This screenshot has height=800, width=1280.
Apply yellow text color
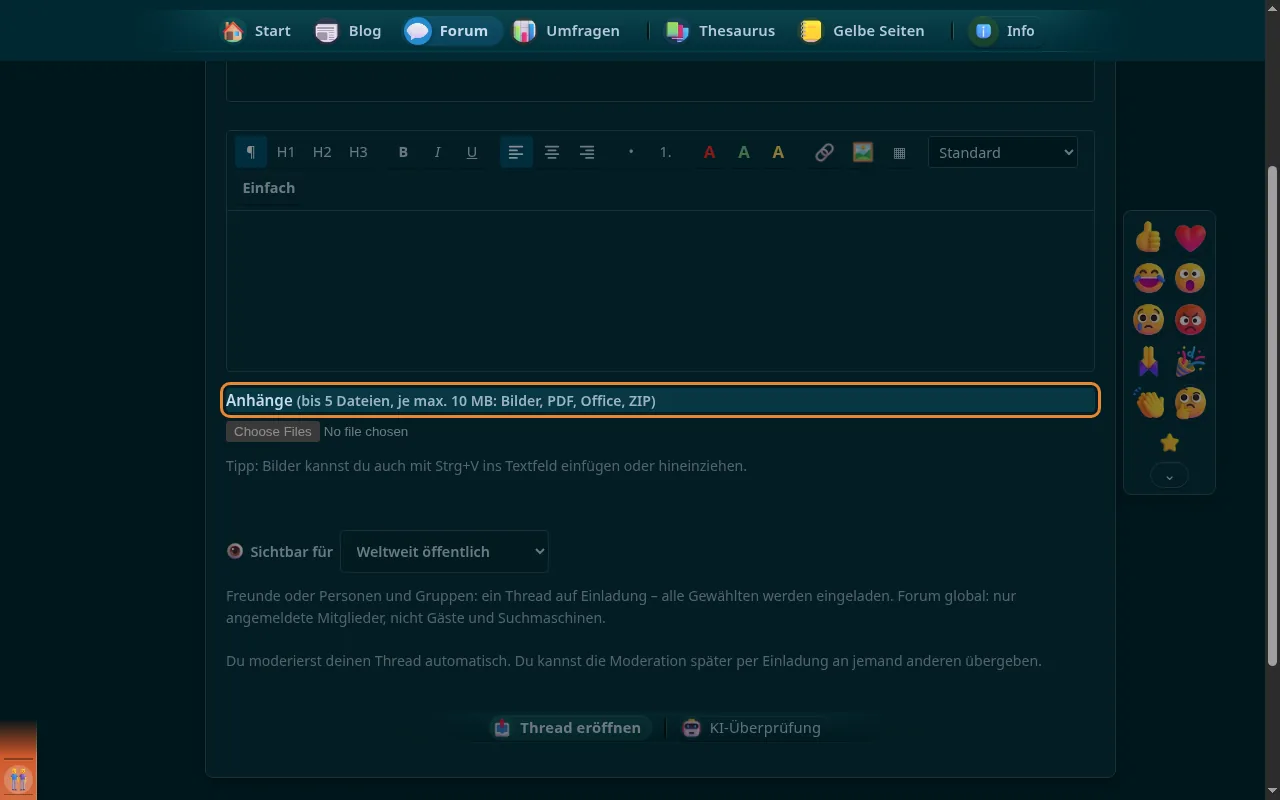click(778, 152)
